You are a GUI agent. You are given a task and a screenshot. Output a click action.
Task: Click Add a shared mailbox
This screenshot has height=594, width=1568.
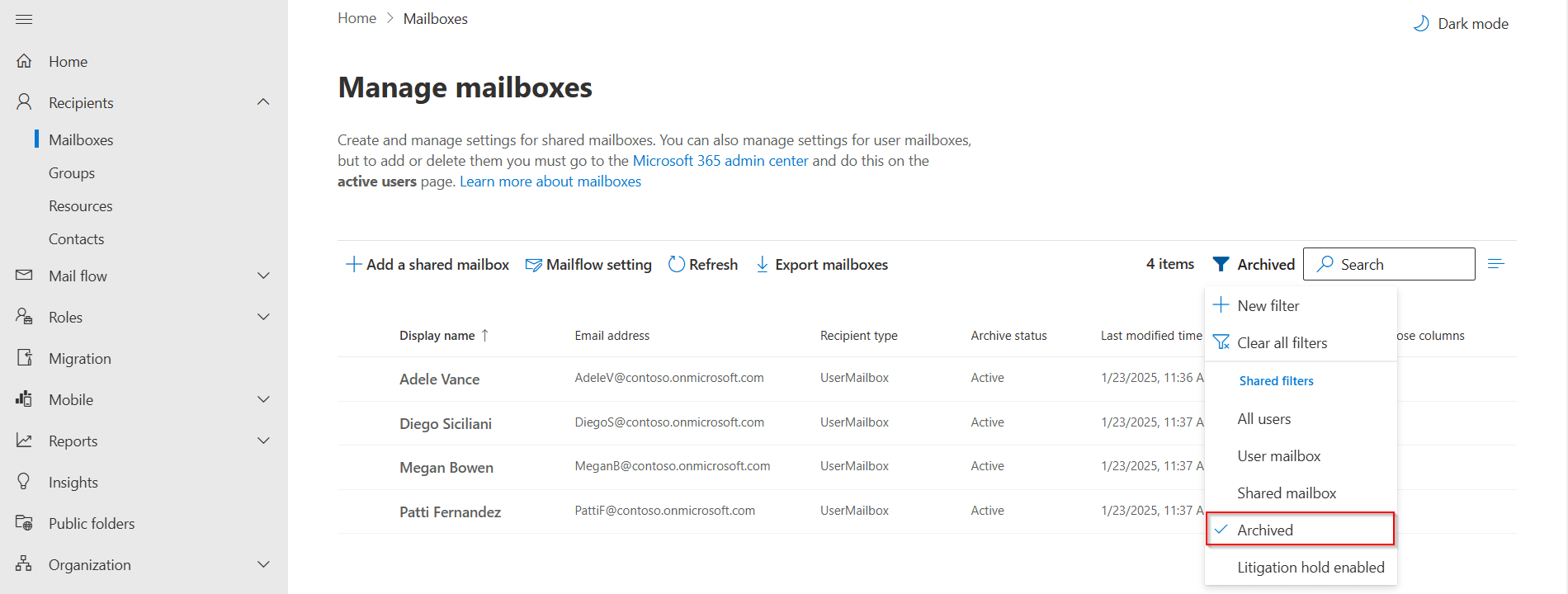click(427, 264)
